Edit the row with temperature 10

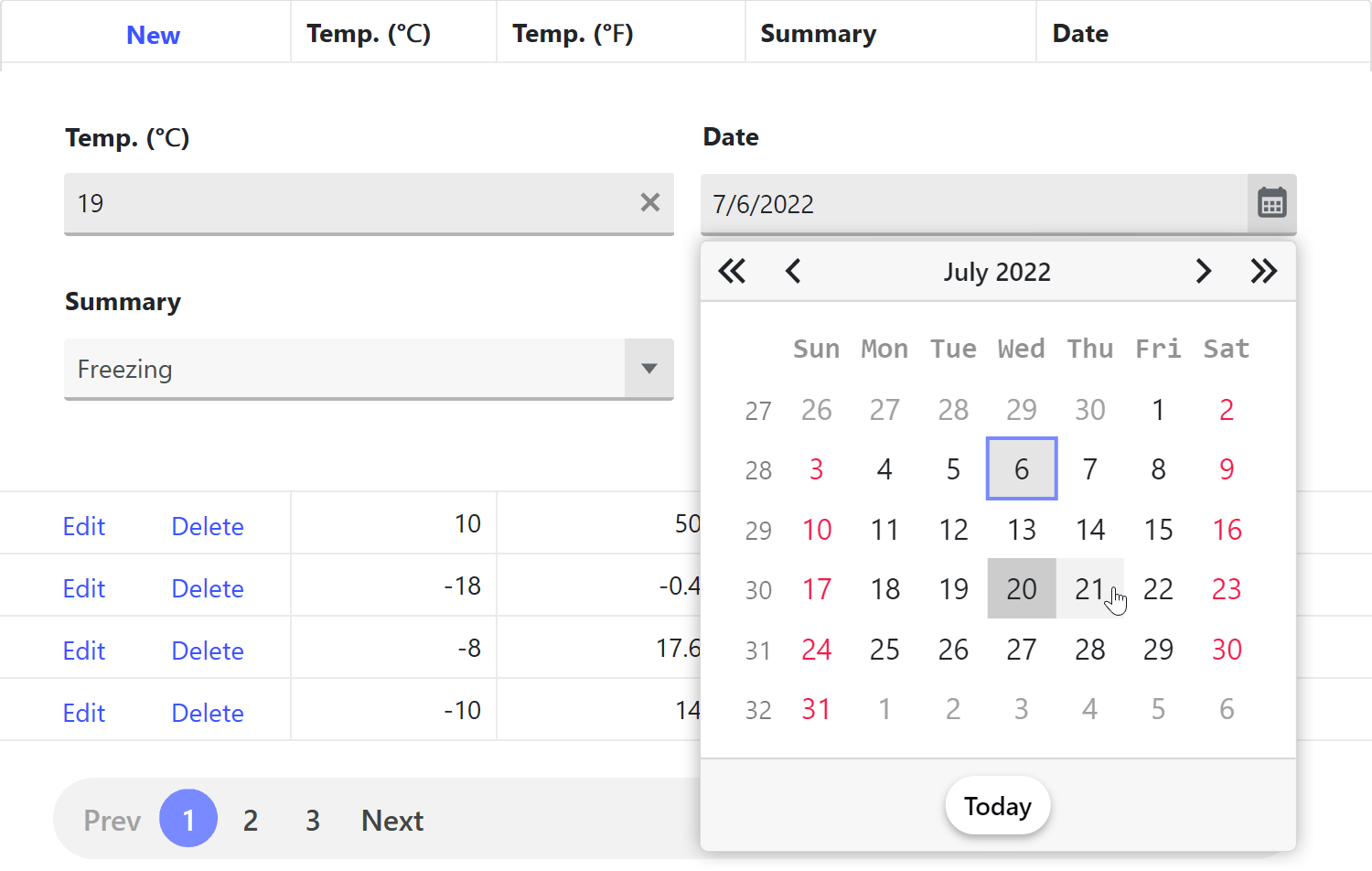coord(84,526)
